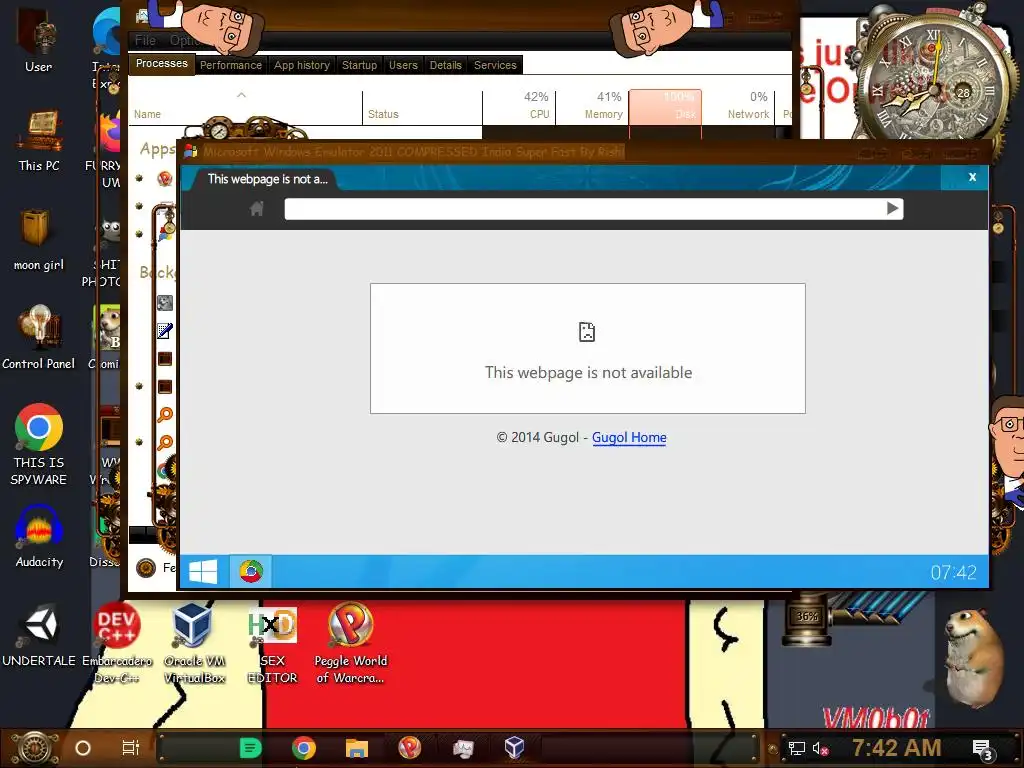This screenshot has width=1024, height=768.
Task: Click the emulator Windows start button
Action: (203, 572)
